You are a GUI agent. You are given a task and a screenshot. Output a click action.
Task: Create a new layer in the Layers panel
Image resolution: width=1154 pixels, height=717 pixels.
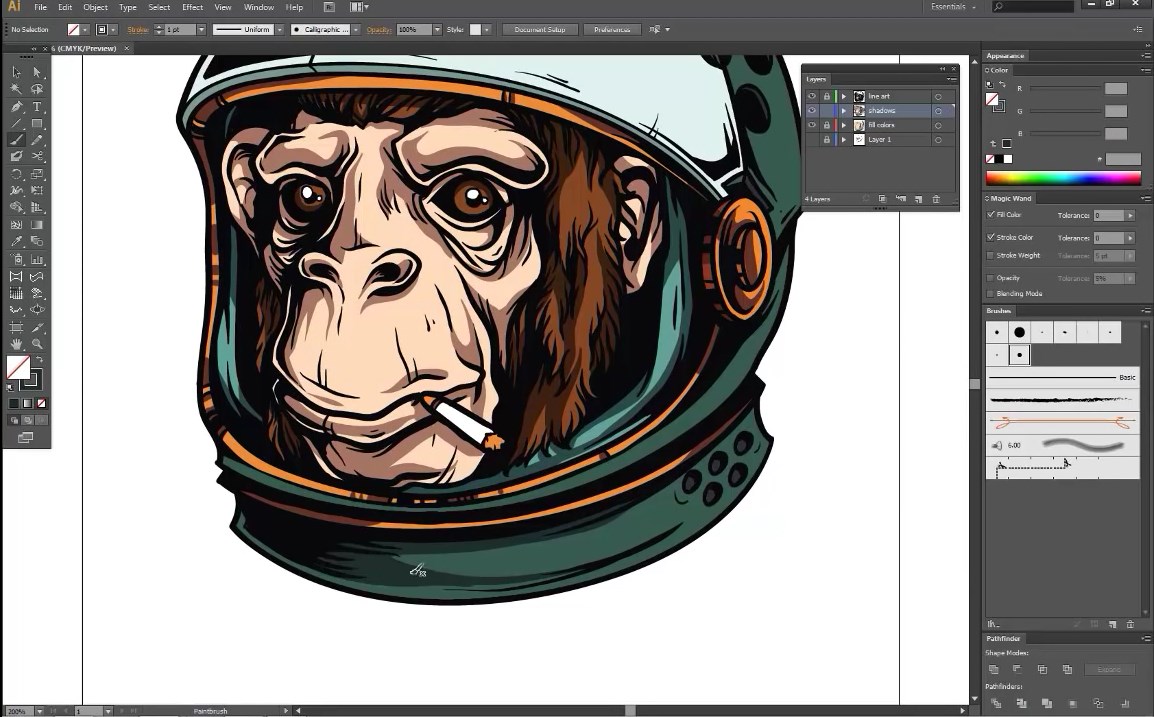point(919,199)
